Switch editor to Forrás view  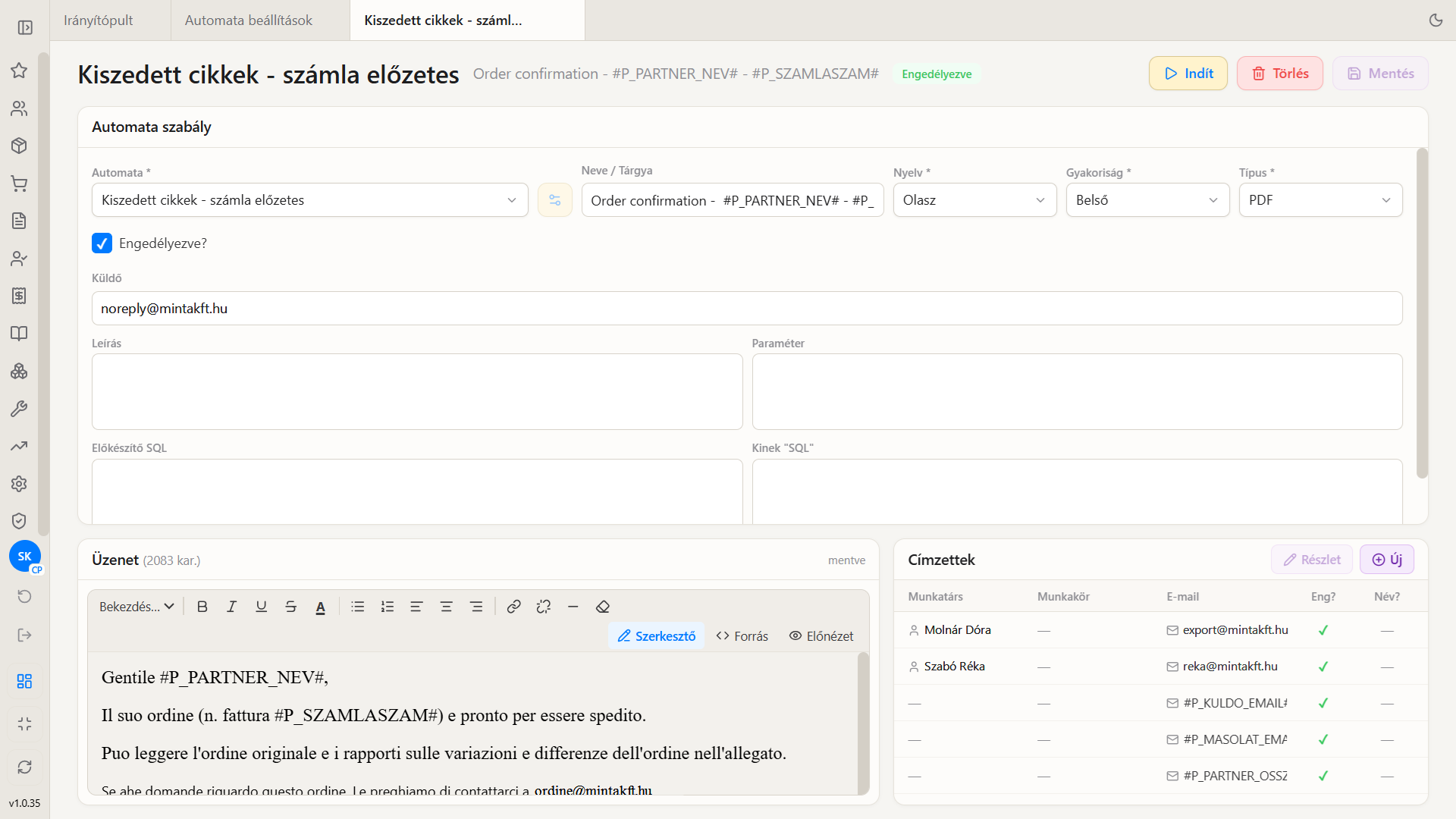pyautogui.click(x=742, y=636)
